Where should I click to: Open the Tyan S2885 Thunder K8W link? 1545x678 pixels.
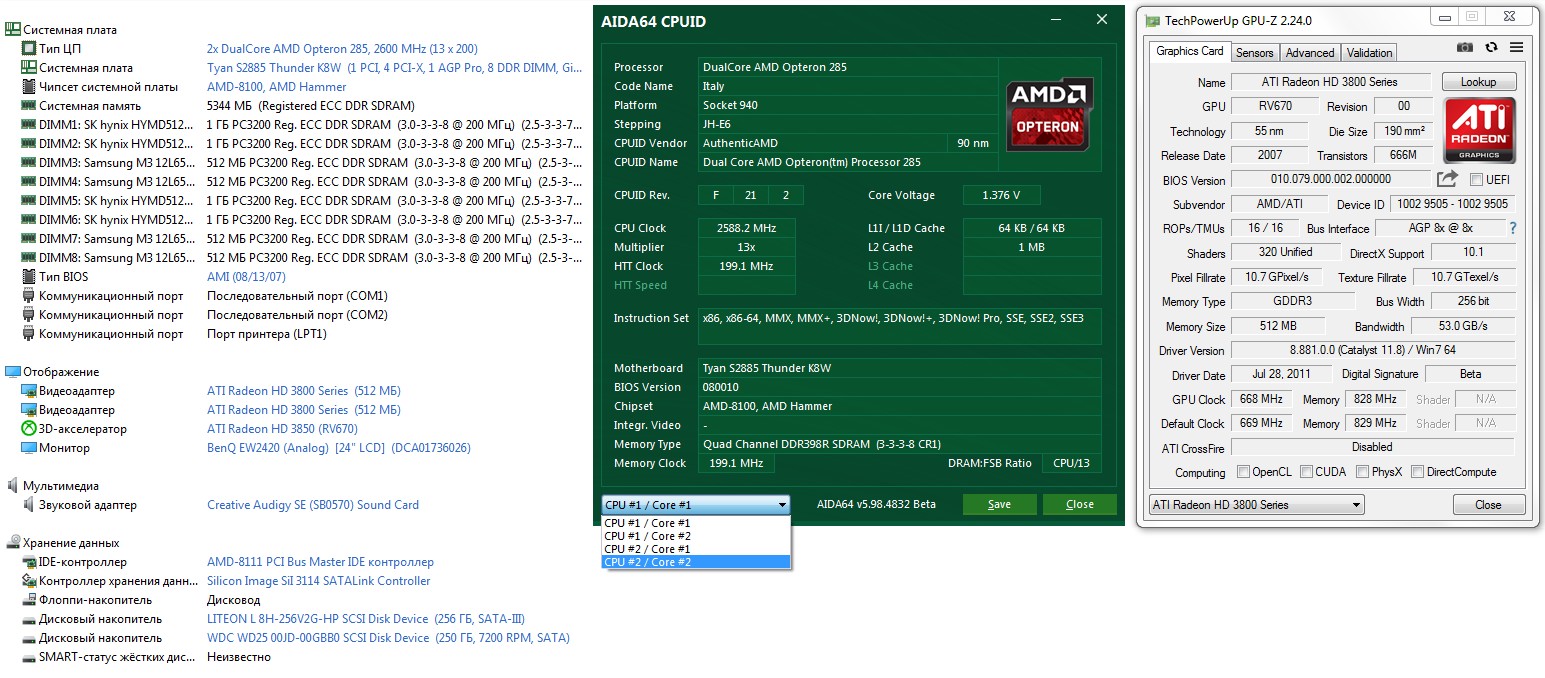tap(394, 68)
